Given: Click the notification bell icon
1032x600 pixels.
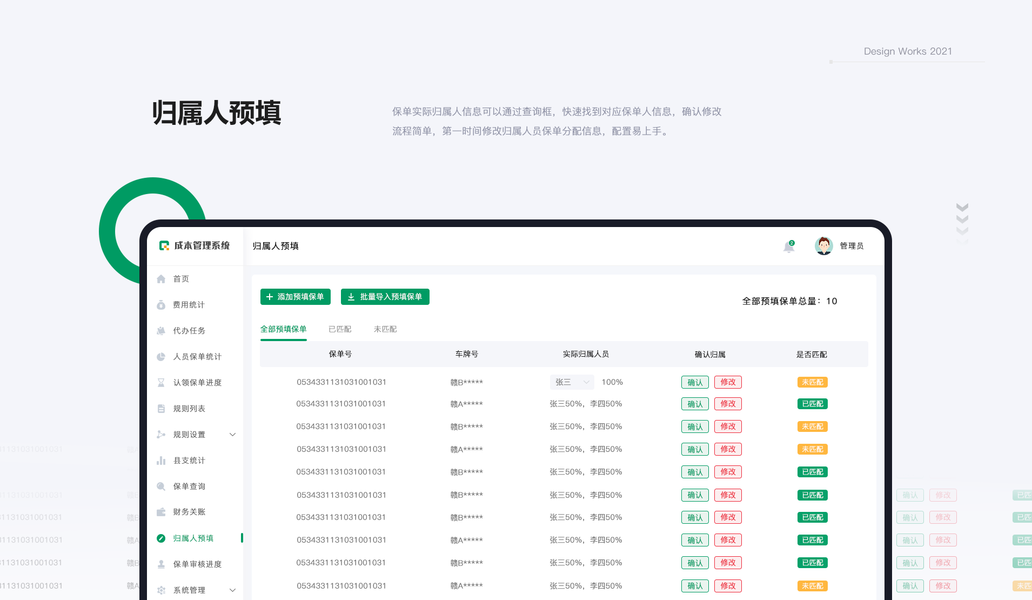Looking at the screenshot, I should coord(788,247).
